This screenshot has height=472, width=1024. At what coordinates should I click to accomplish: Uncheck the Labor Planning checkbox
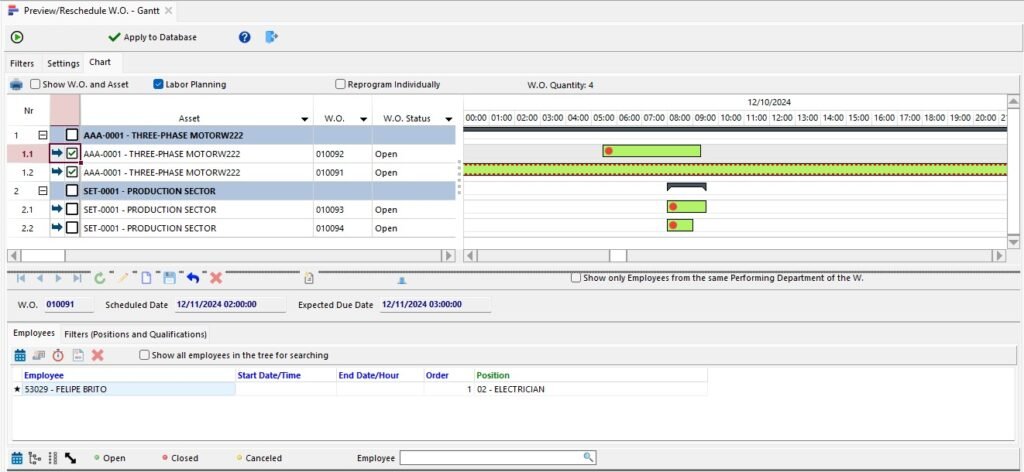coord(158,84)
